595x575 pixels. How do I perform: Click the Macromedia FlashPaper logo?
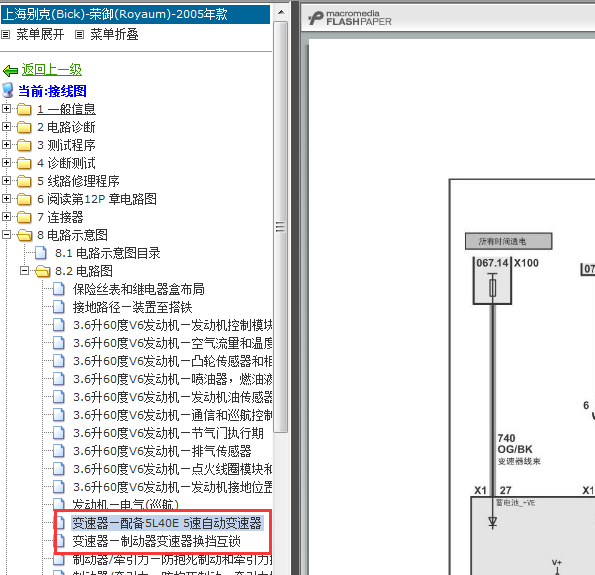click(x=349, y=18)
